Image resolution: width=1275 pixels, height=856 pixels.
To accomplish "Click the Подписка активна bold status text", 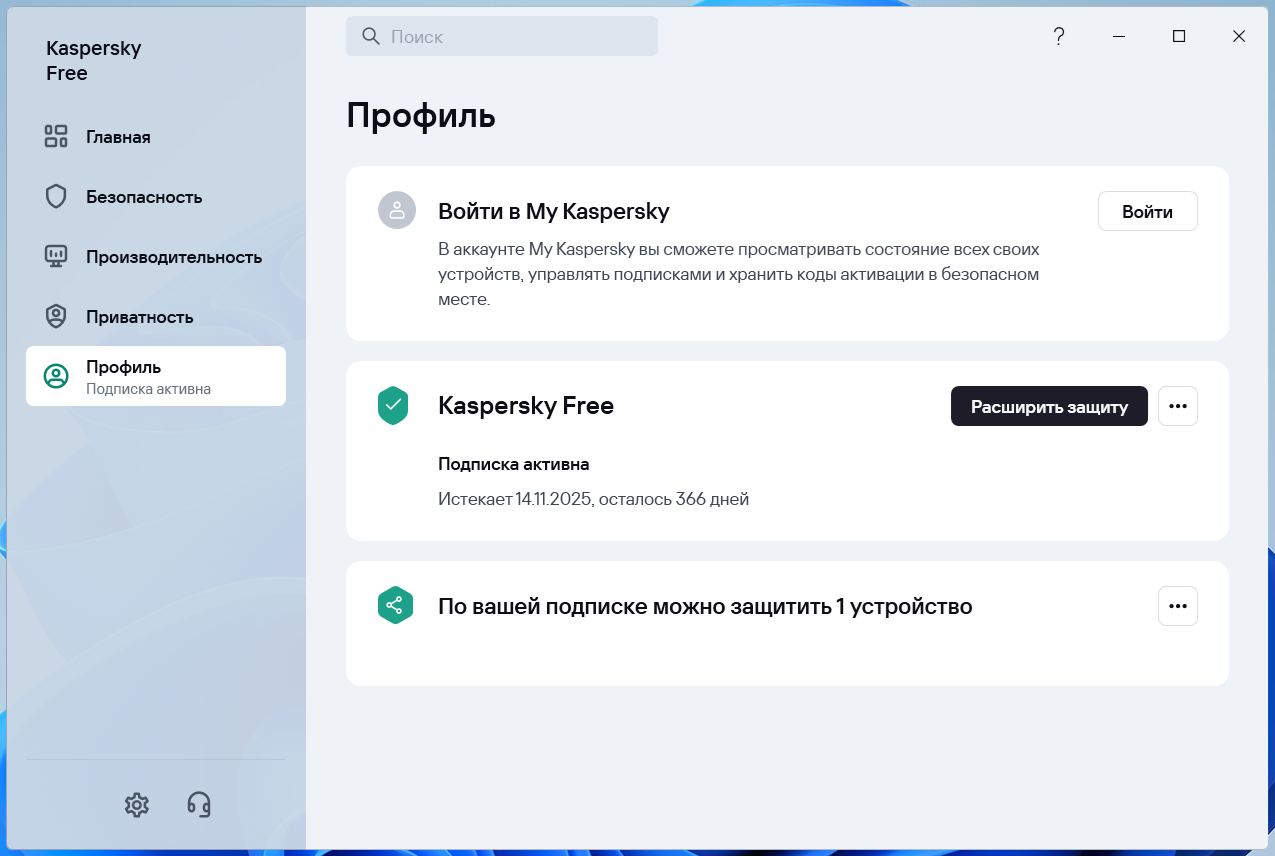I will tap(514, 464).
